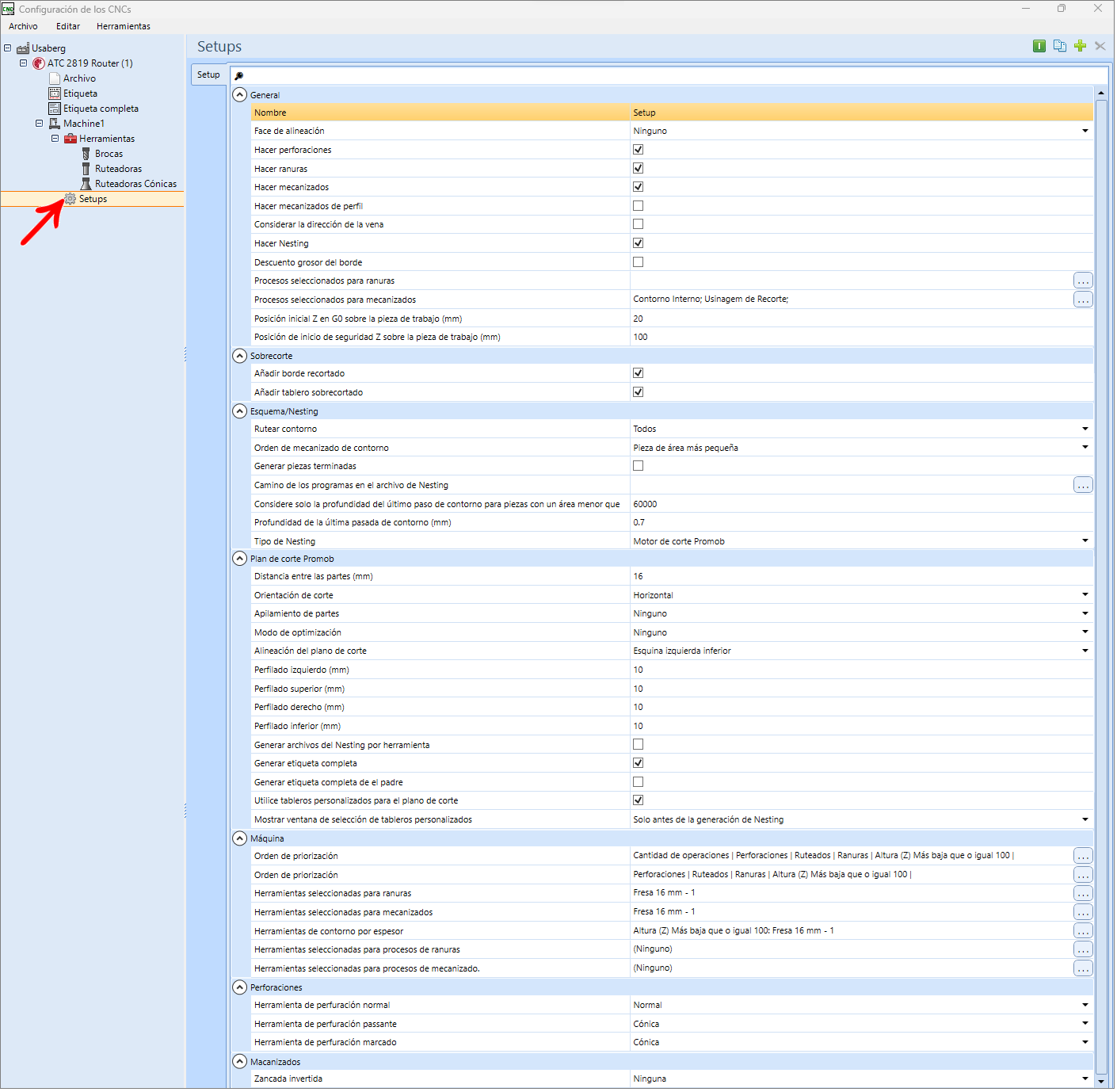The height and width of the screenshot is (1092, 1117).
Task: Open the Editar menu
Action: pyautogui.click(x=68, y=26)
